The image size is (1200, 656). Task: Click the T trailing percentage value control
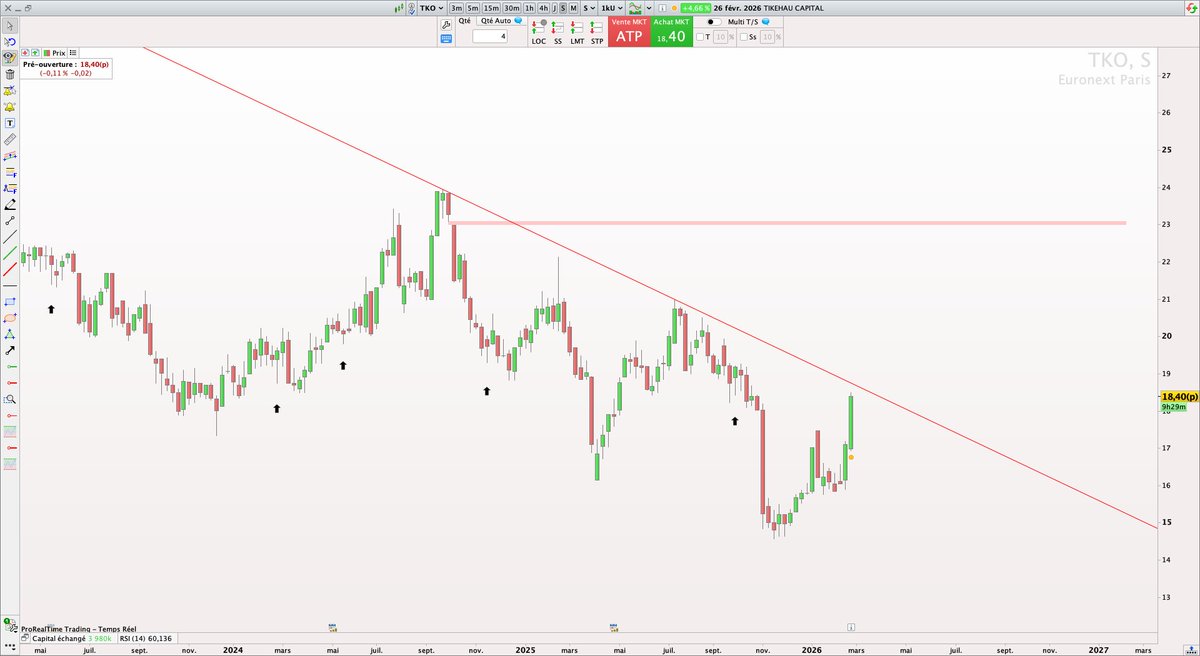coord(722,38)
